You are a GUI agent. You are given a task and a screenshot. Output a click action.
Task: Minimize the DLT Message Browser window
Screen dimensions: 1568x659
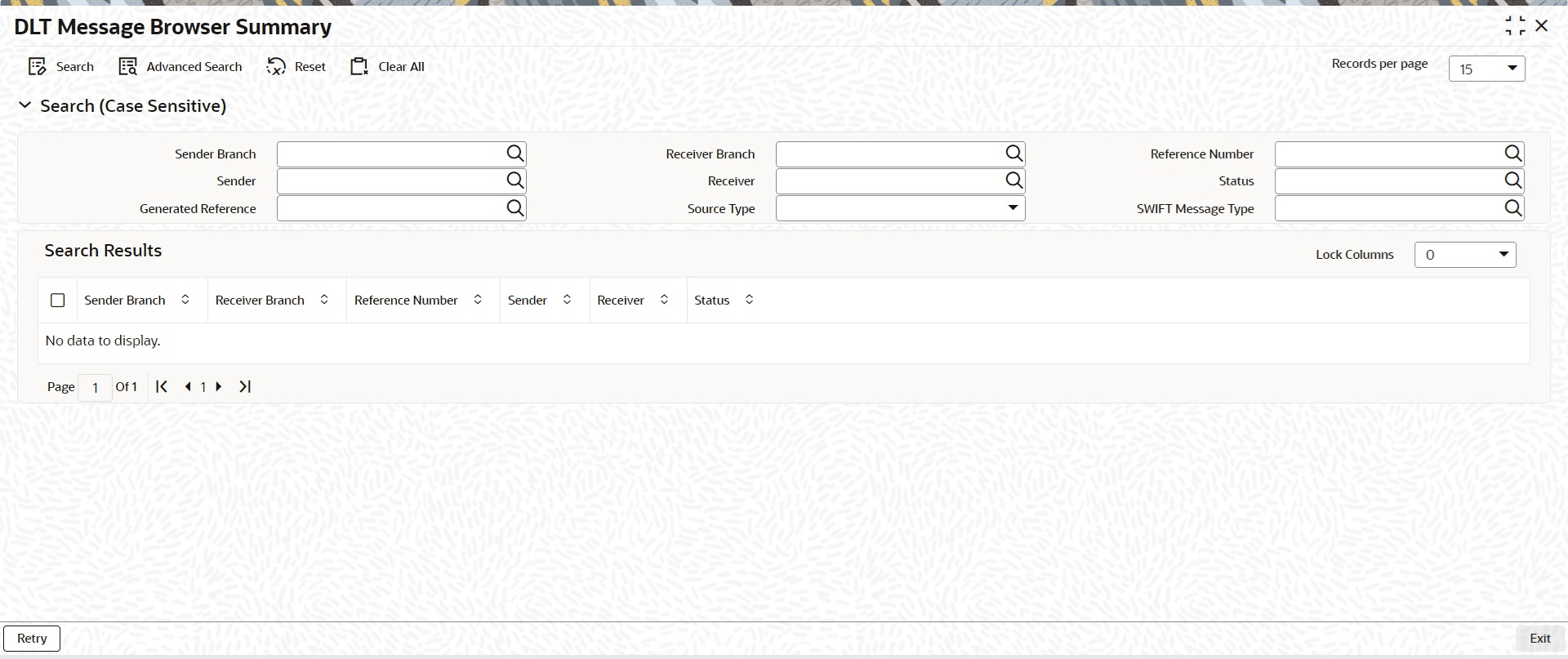tap(1515, 26)
